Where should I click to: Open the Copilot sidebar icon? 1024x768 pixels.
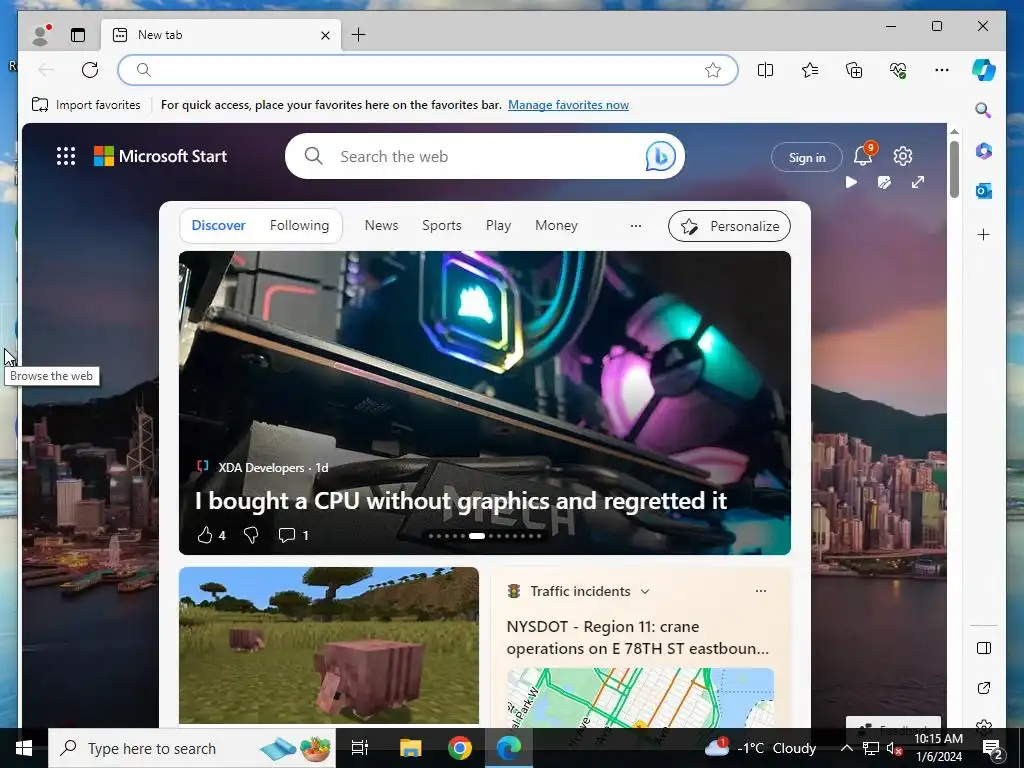click(x=984, y=70)
